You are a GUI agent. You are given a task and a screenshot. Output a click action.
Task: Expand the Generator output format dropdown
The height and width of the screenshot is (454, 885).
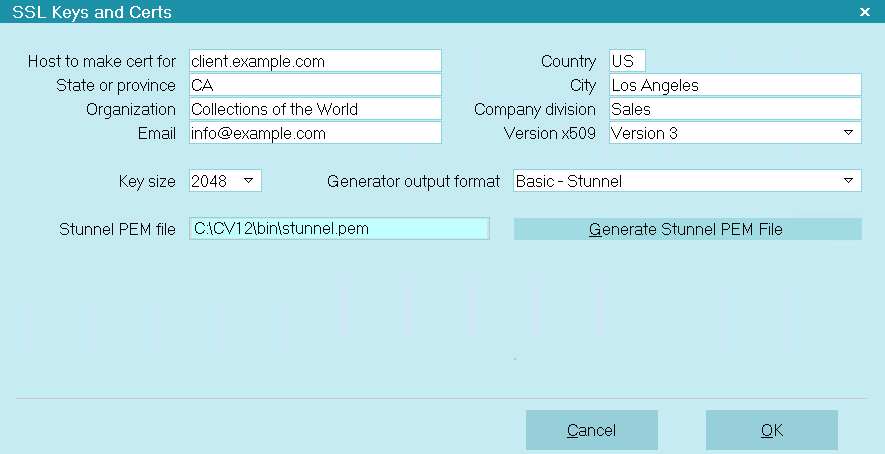pos(687,181)
